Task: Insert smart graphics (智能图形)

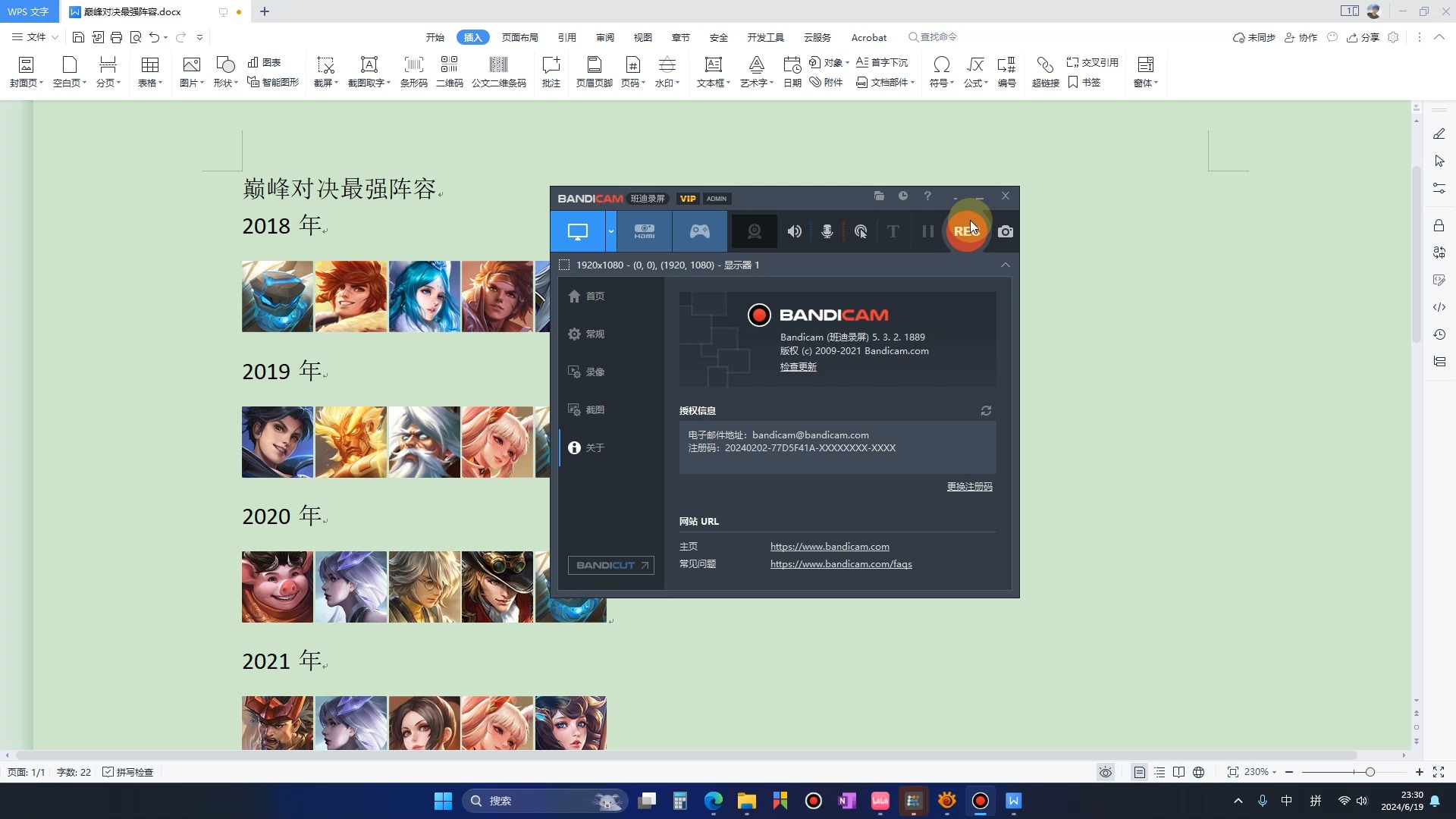Action: tap(273, 82)
